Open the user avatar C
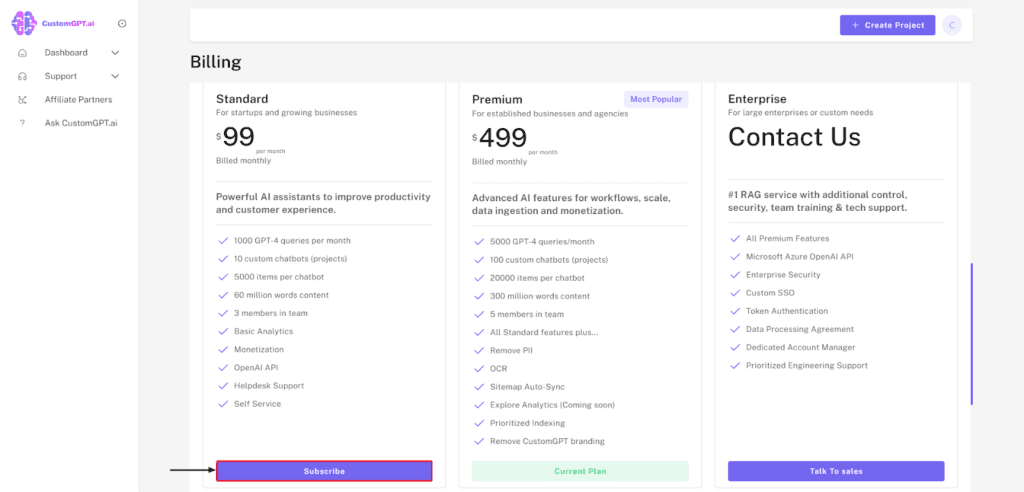The image size is (1024, 492). click(x=952, y=25)
